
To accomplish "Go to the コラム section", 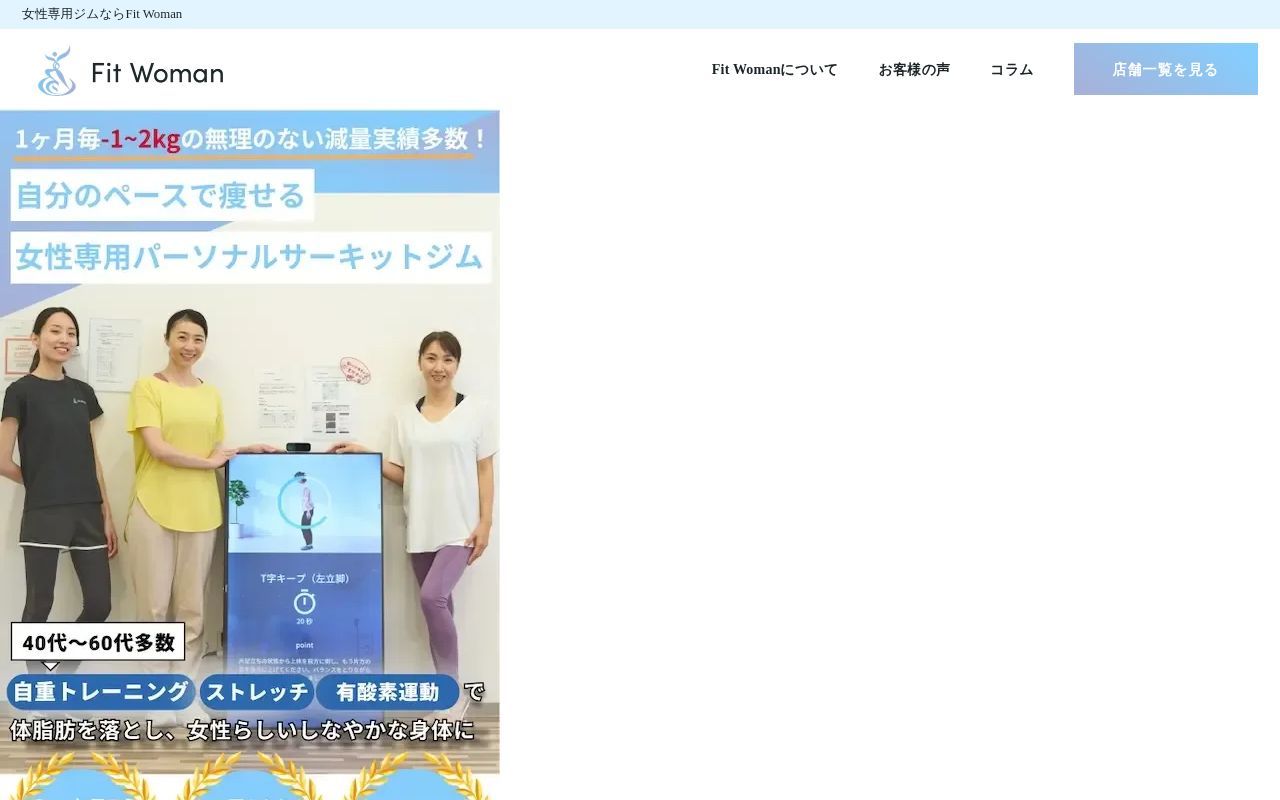I will 1011,70.
